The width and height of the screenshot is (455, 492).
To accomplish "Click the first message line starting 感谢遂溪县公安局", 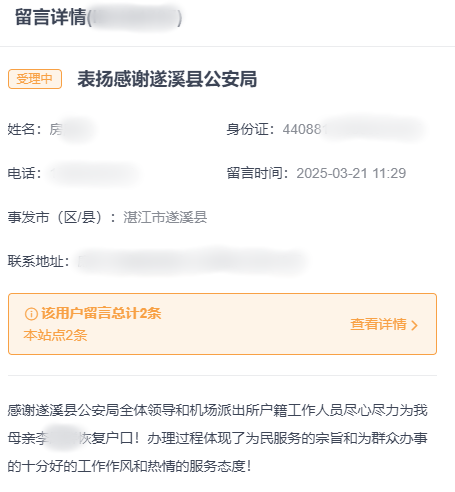I will pyautogui.click(x=217, y=410).
